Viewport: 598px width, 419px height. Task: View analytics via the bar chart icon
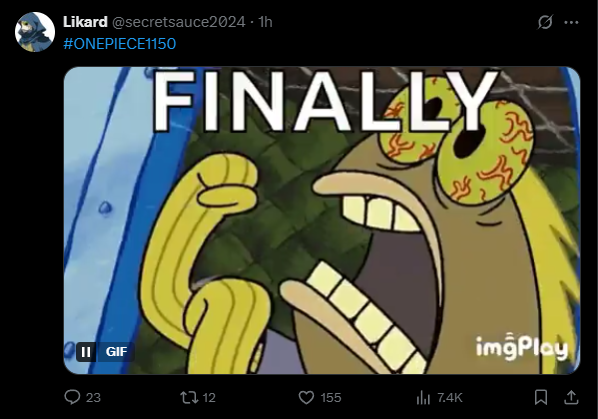[x=423, y=398]
